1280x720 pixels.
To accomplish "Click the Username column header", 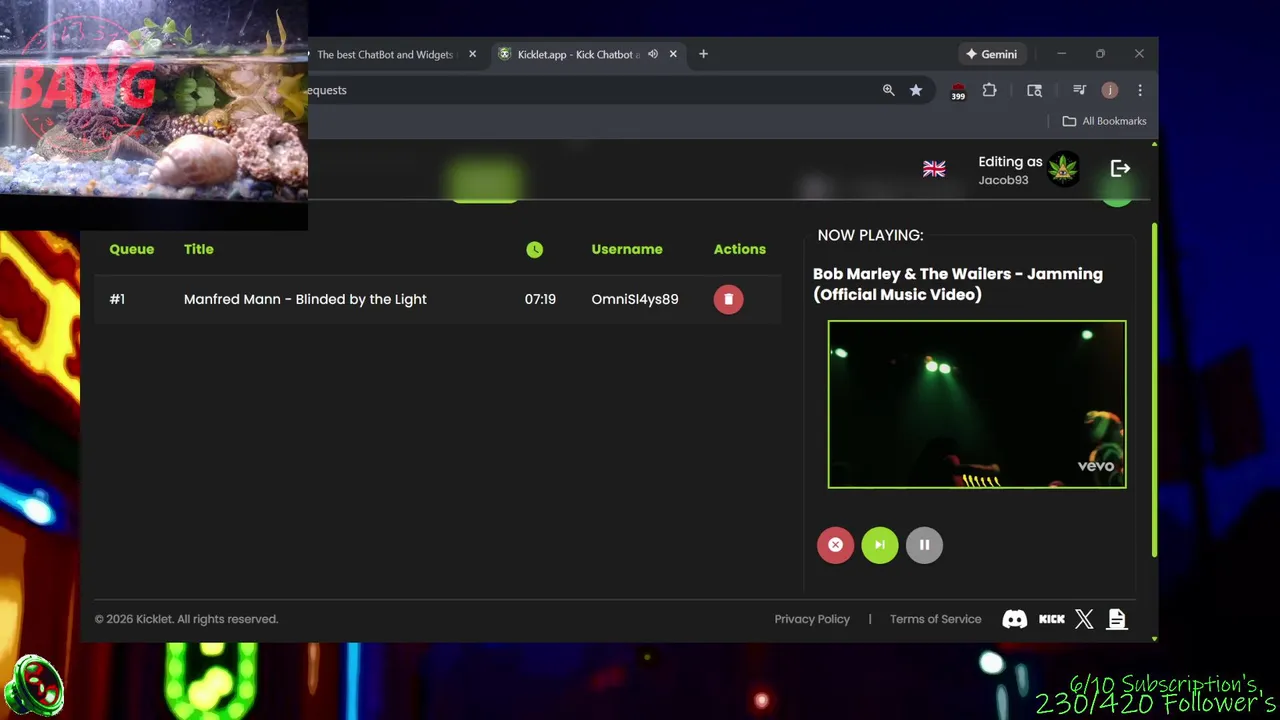I will (627, 249).
